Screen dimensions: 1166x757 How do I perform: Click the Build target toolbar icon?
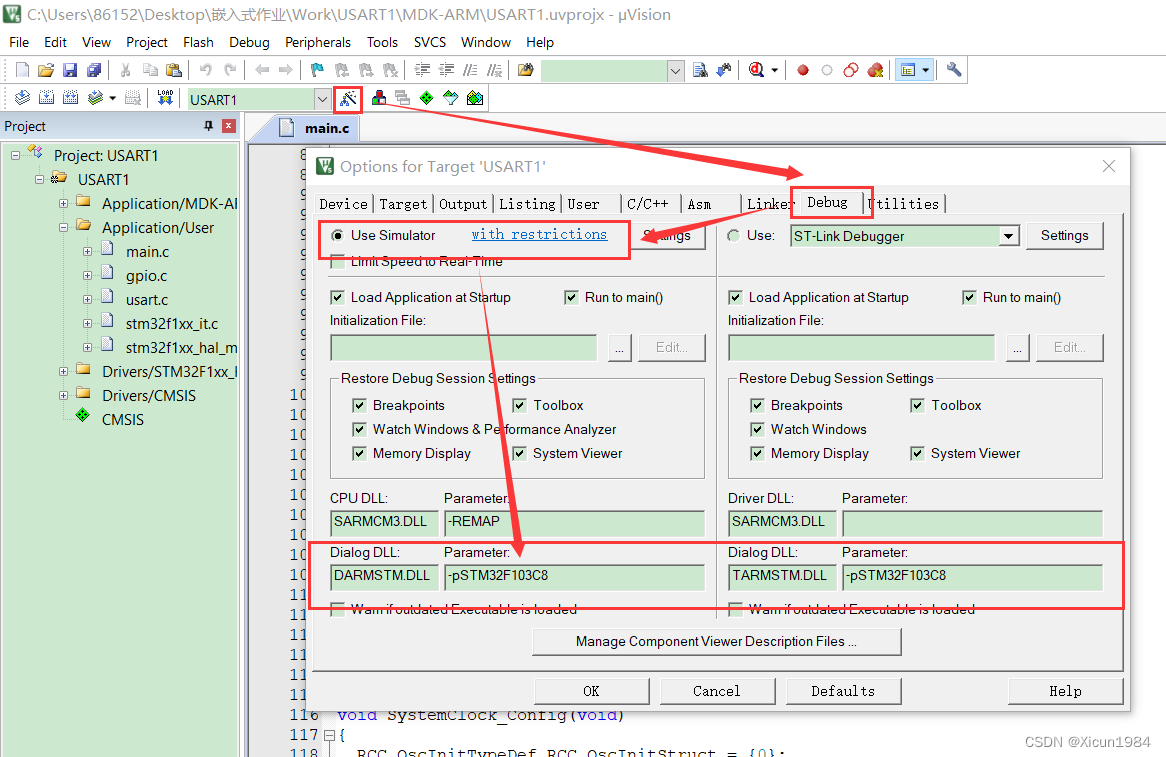[46, 98]
